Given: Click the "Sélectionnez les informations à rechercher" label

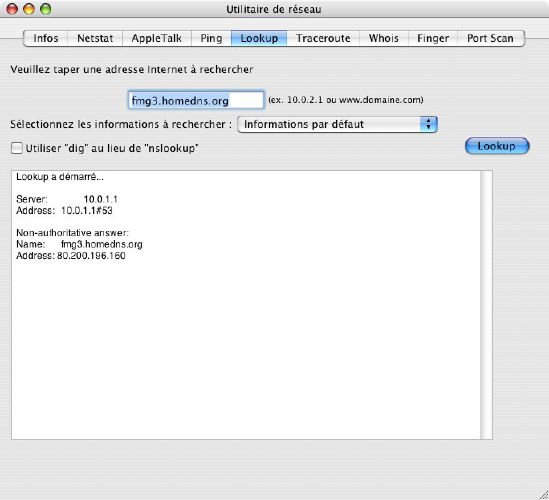Looking at the screenshot, I should click(121, 124).
